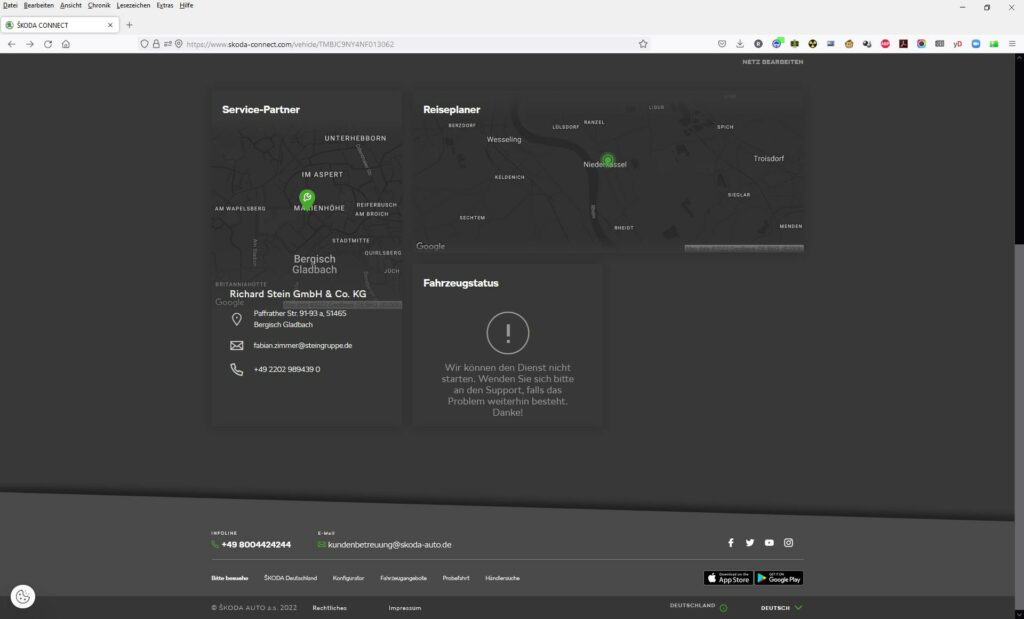Open the Adobe Acrobat extension
Screen dimensions: 1024x619
click(903, 44)
